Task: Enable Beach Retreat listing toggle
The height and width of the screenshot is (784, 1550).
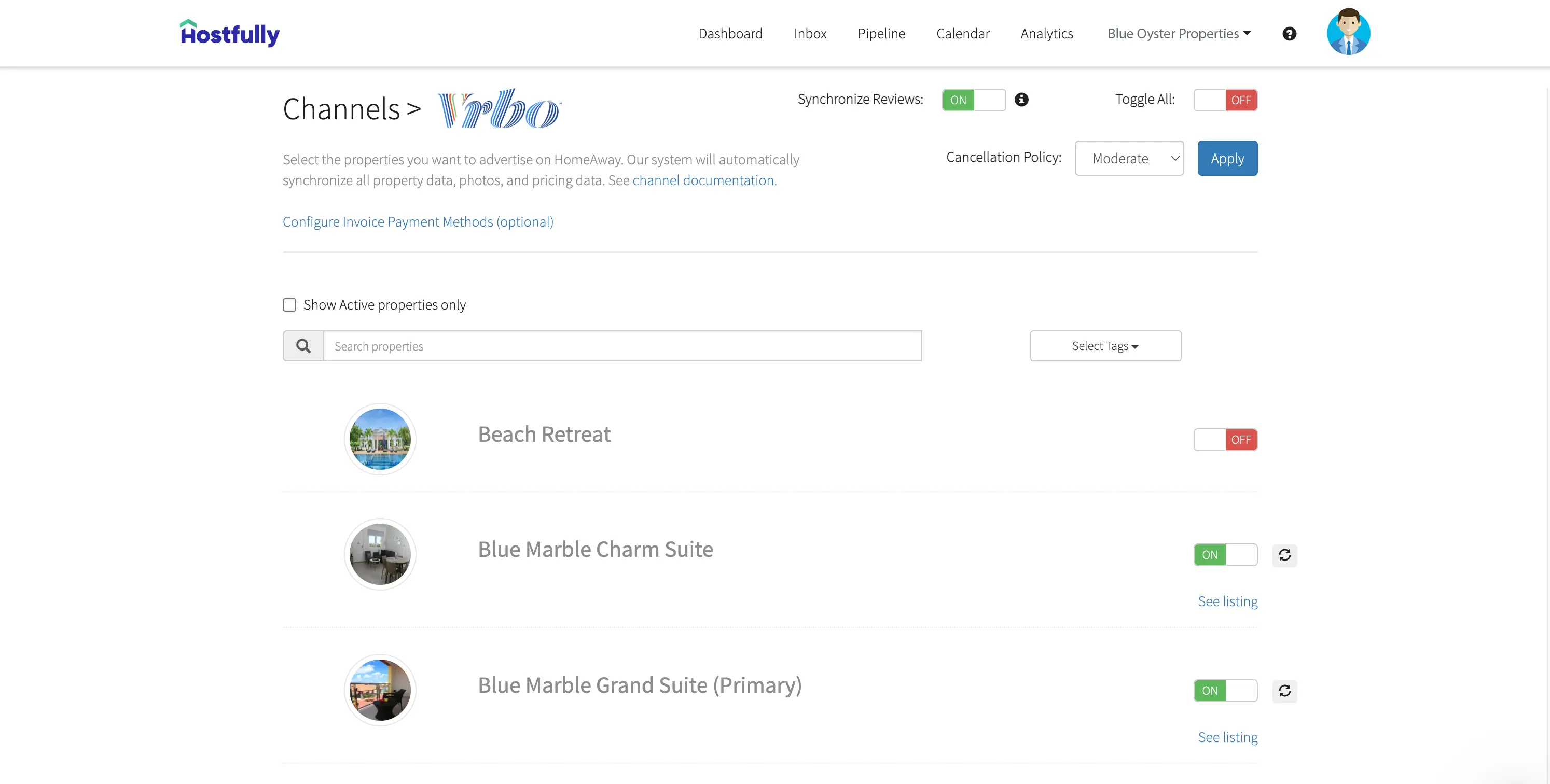Action: tap(1225, 440)
